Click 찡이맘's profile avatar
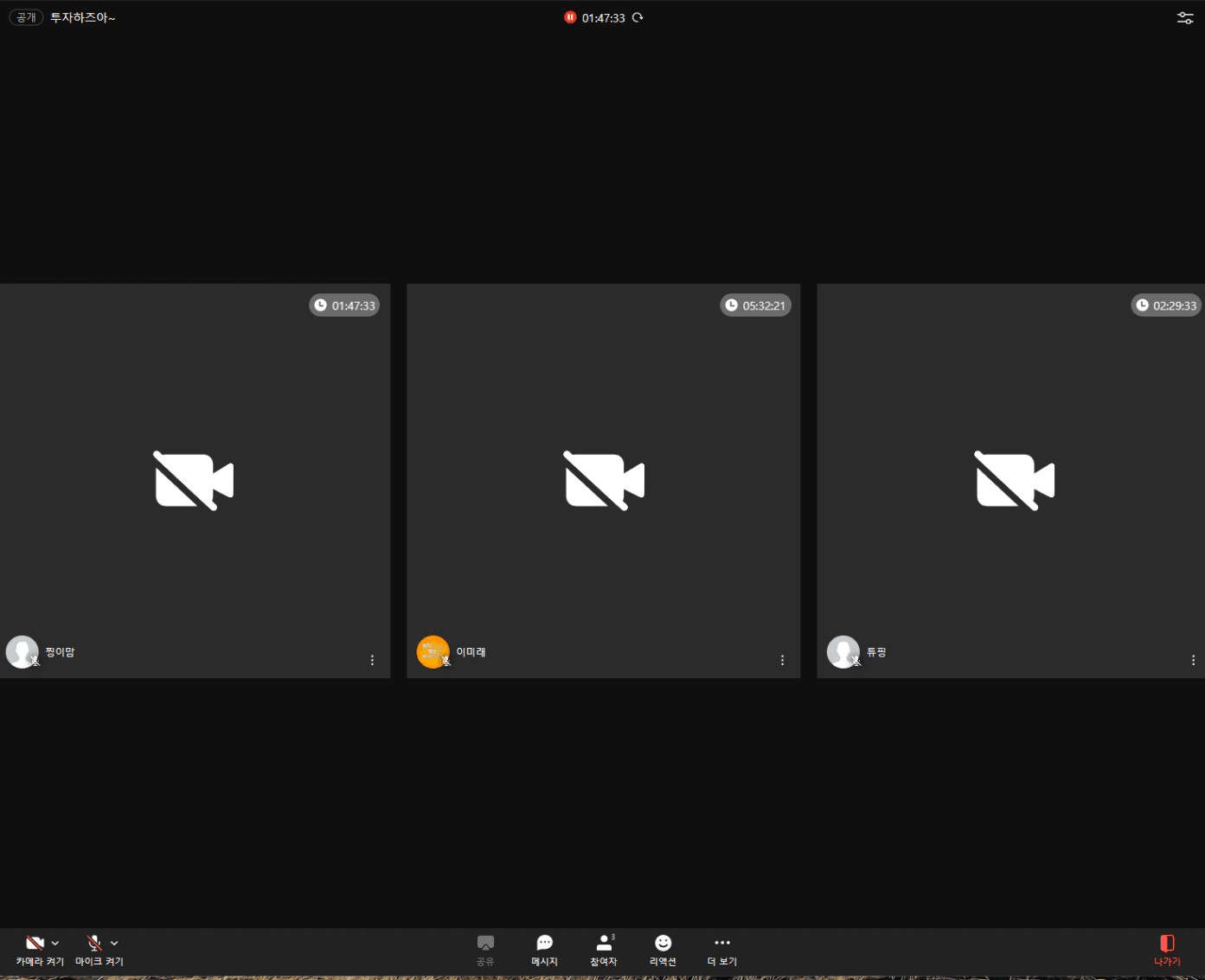The image size is (1205, 980). coord(22,651)
